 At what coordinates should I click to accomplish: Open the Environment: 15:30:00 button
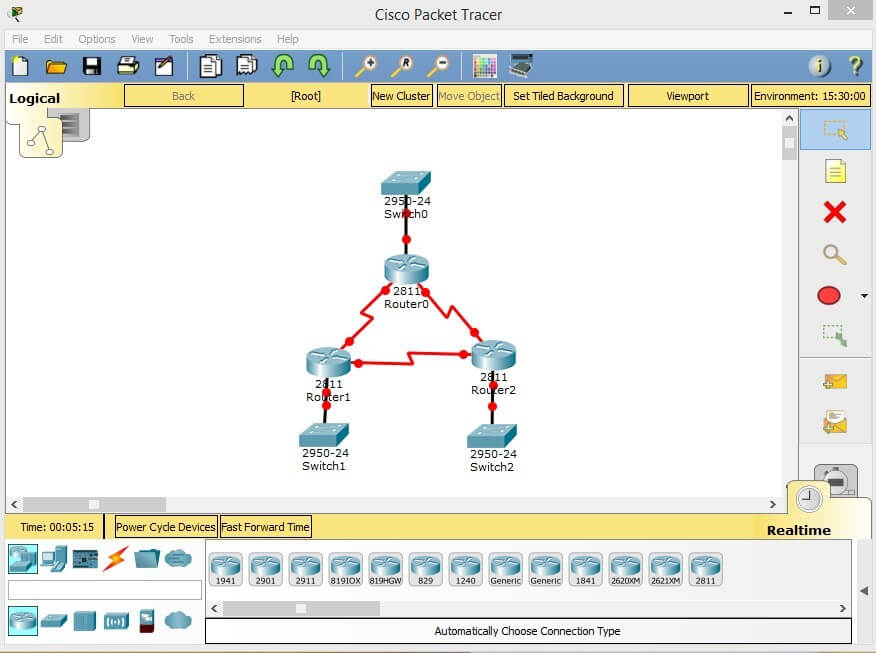[x=810, y=96]
